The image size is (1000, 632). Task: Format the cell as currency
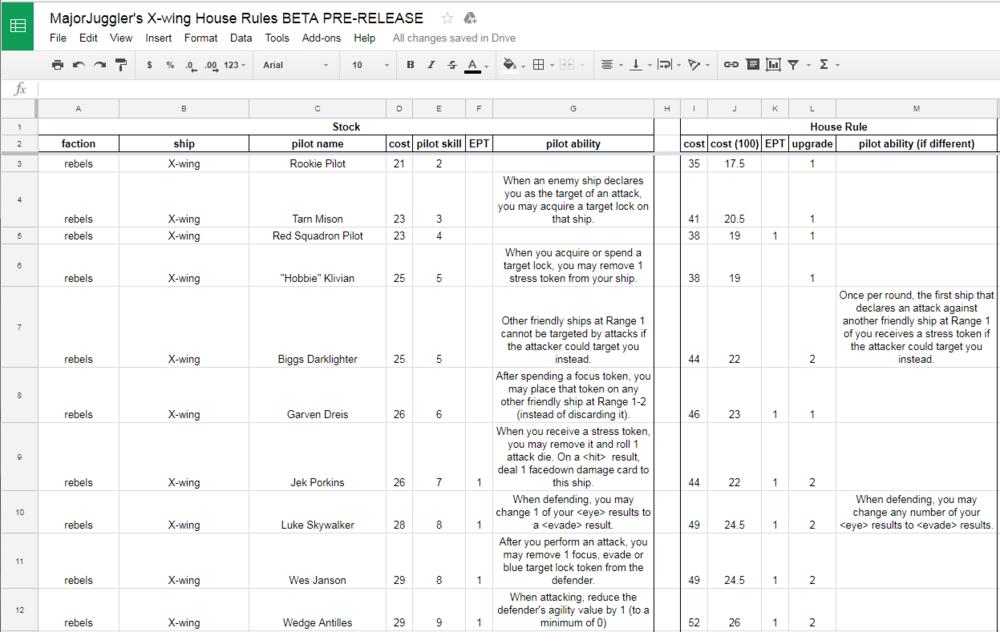pyautogui.click(x=149, y=65)
